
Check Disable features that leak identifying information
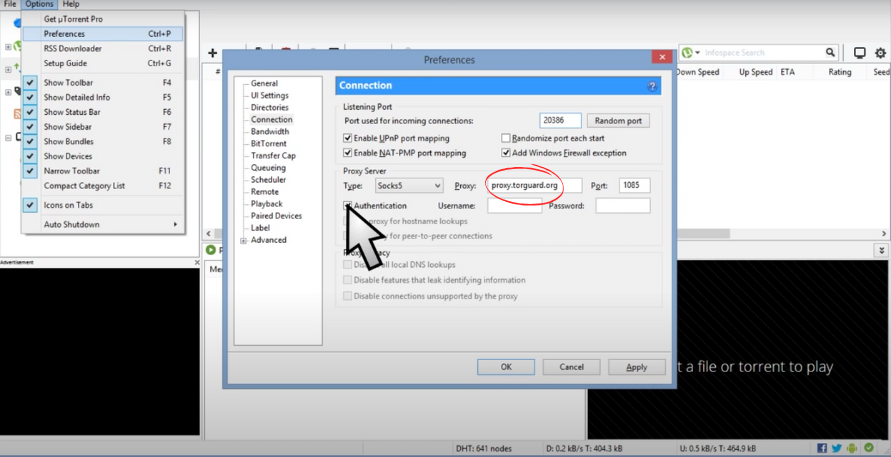347,280
